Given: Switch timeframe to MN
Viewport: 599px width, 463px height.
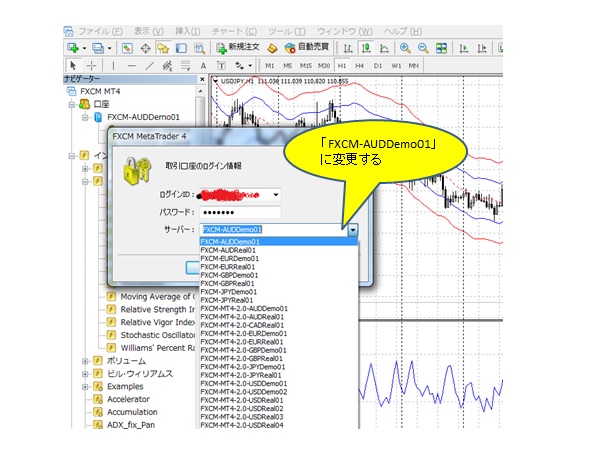Looking at the screenshot, I should click(414, 66).
